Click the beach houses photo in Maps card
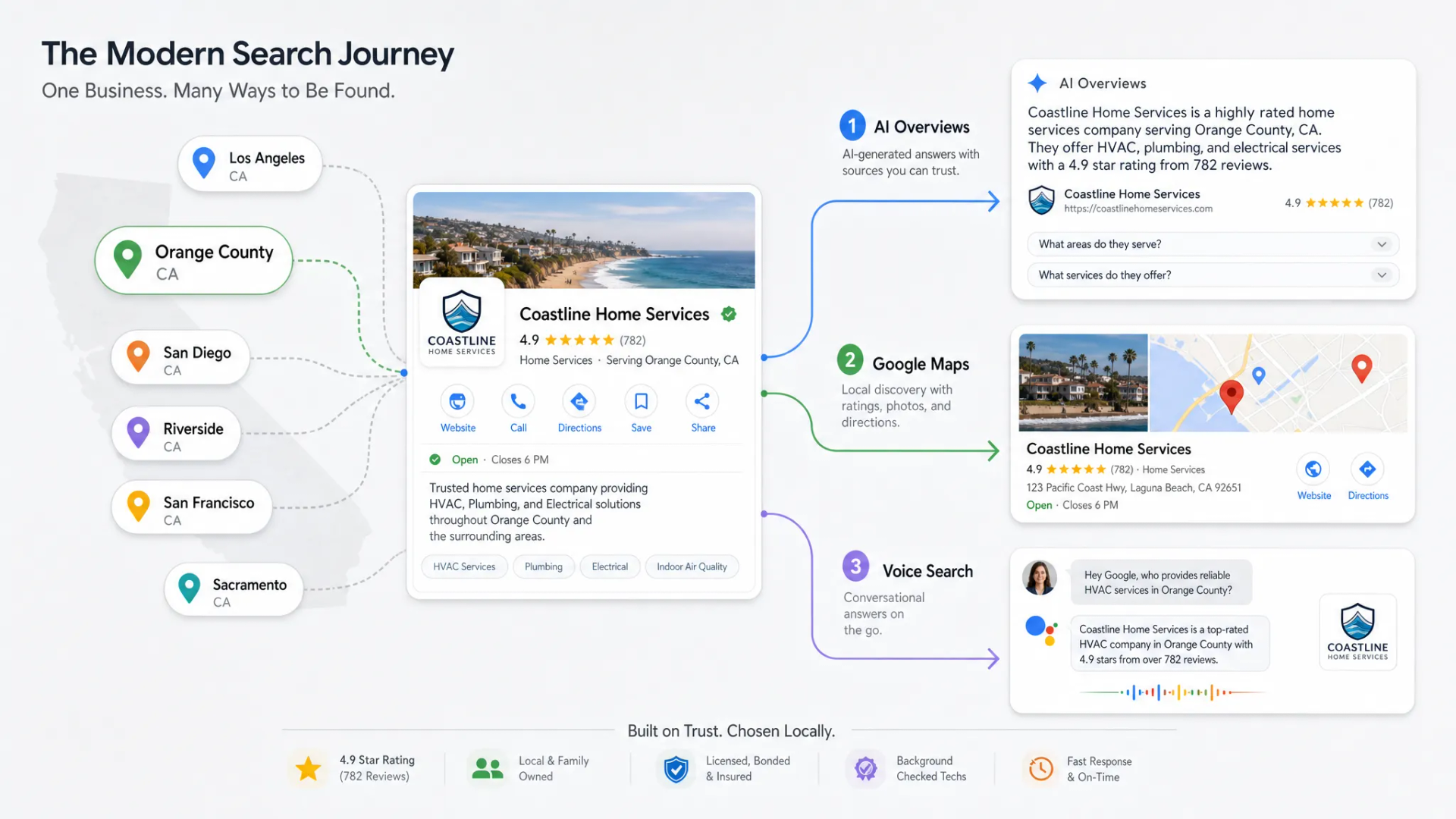Screen dimensions: 1456x819 click(x=1083, y=383)
